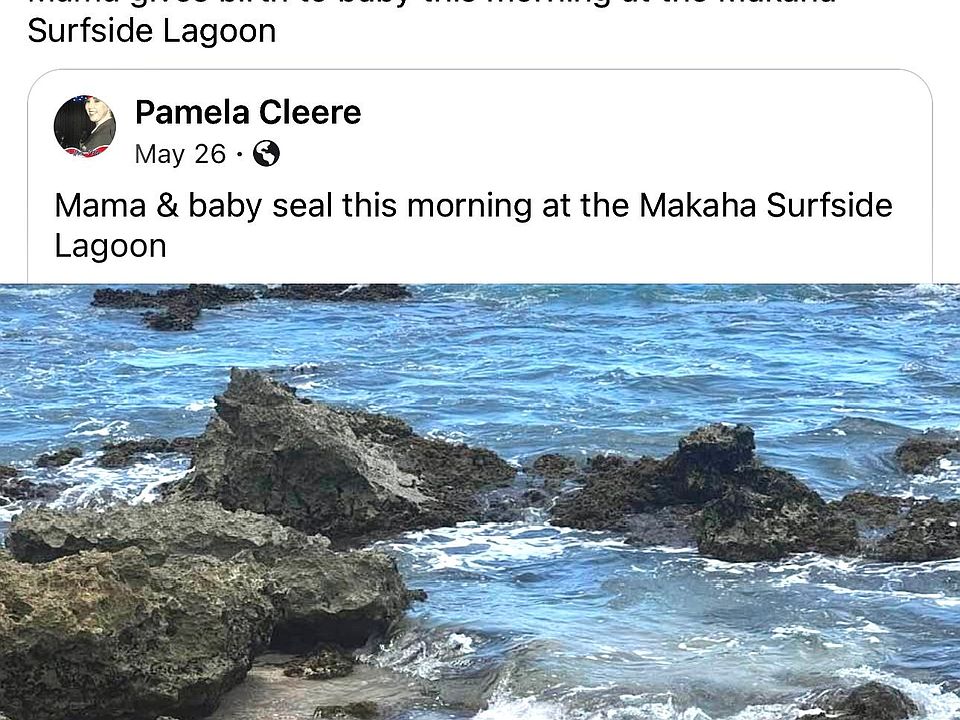Open the shared seal photo
Viewport: 960px width, 720px height.
tap(480, 500)
